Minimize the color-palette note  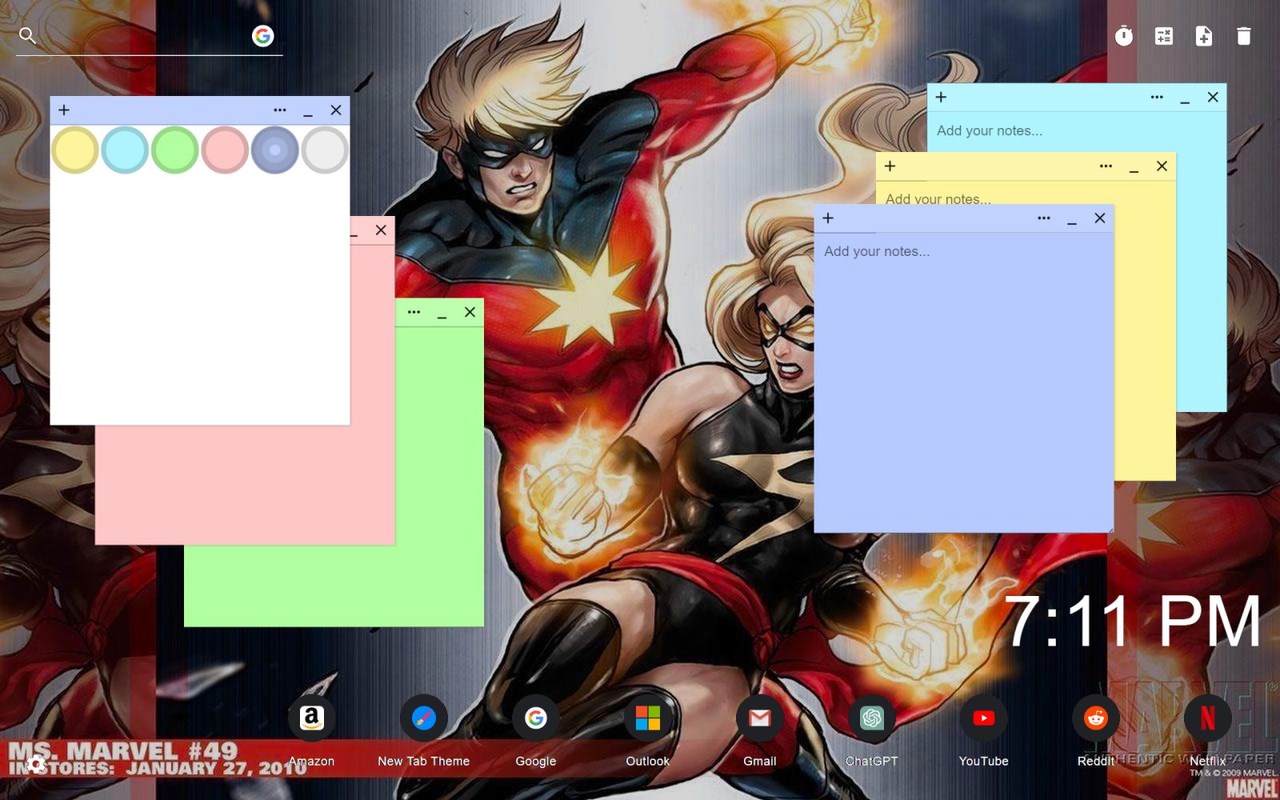click(x=308, y=111)
